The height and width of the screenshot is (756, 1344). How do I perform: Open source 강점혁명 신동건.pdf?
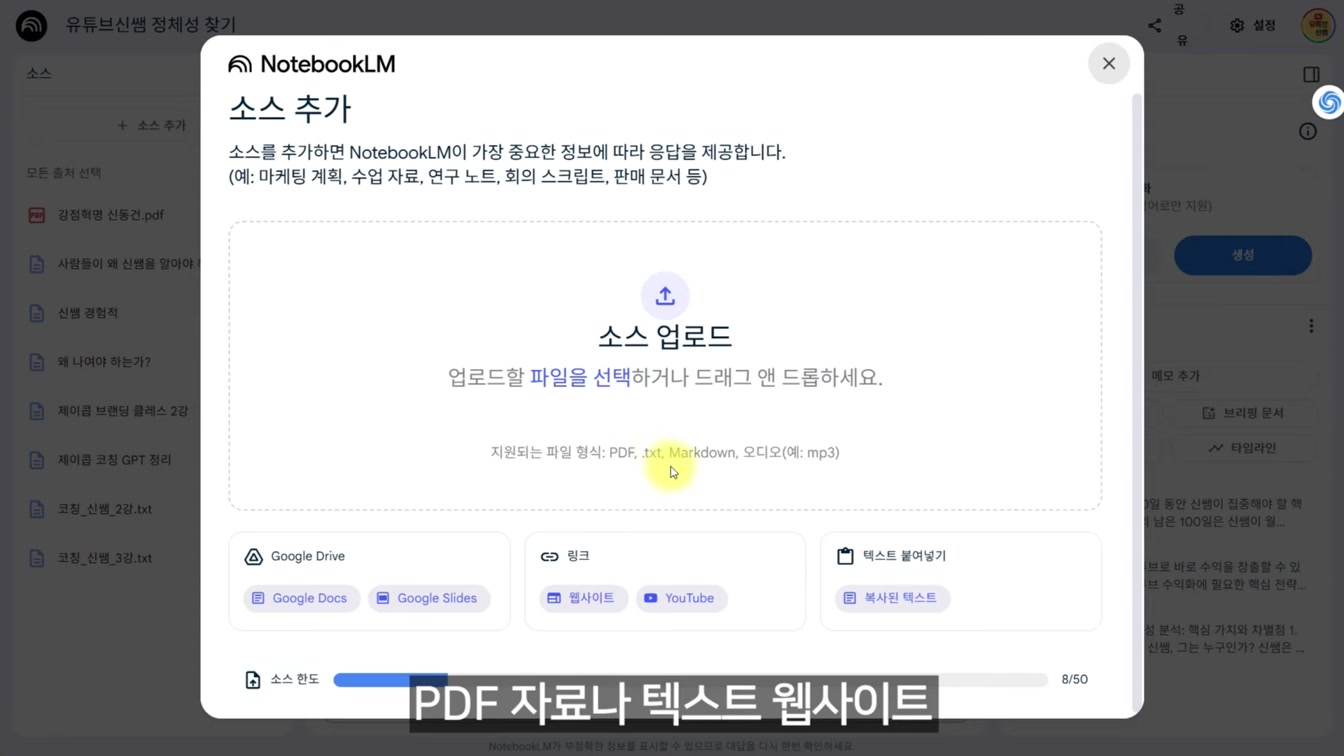click(x=111, y=215)
